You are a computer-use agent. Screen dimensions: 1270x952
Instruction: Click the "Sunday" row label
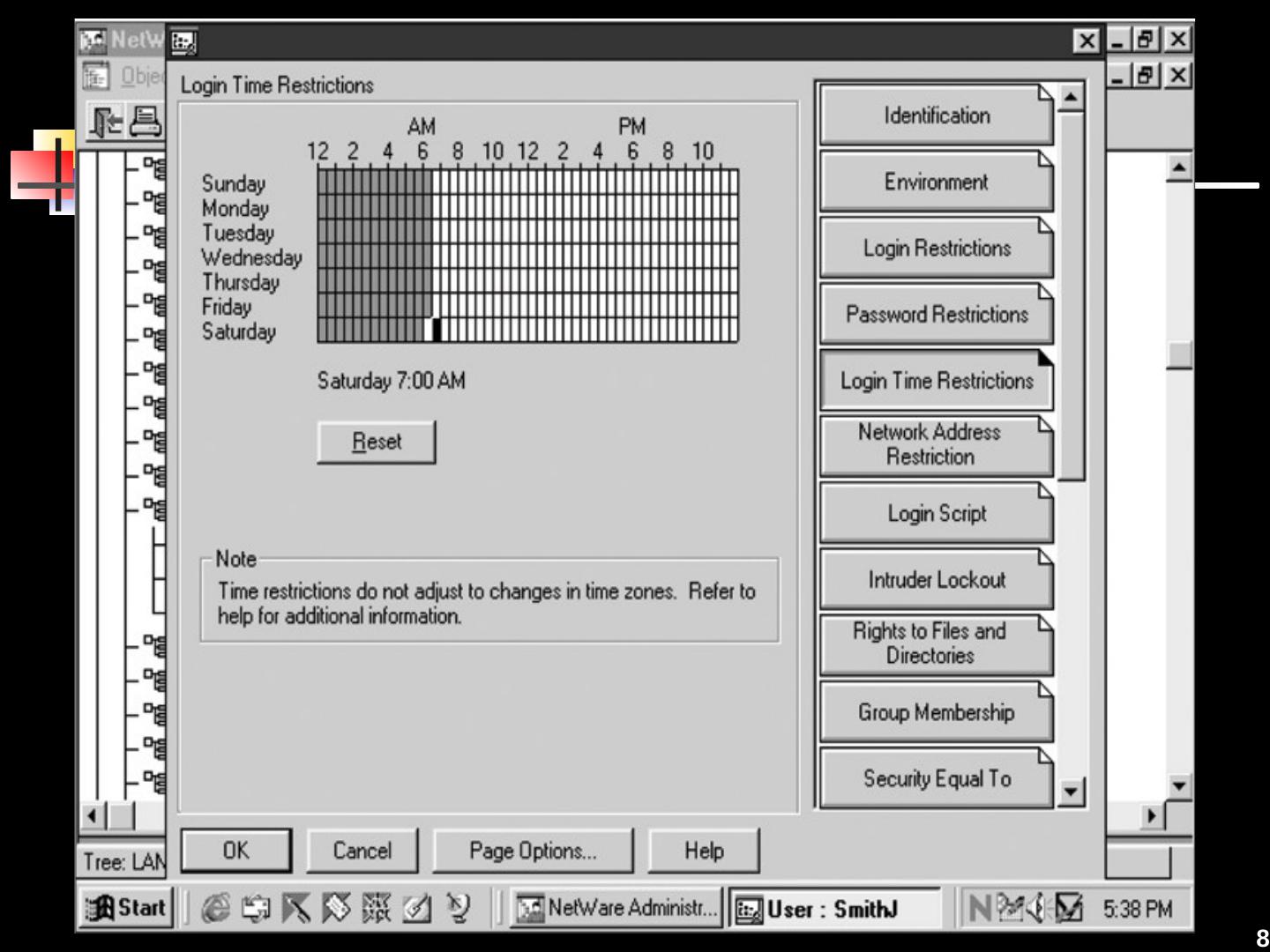(234, 183)
